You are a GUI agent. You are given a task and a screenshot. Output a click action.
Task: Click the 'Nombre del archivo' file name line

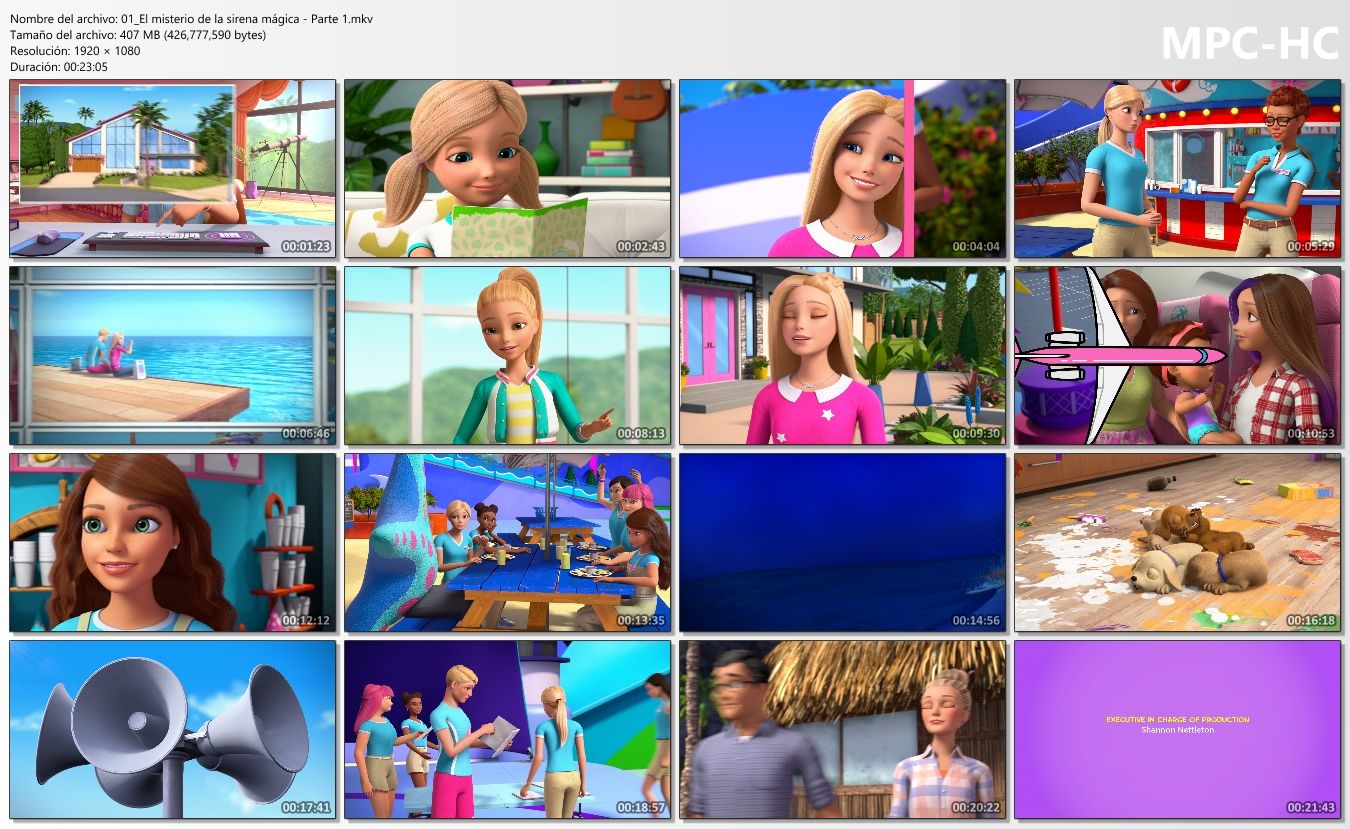pos(192,19)
